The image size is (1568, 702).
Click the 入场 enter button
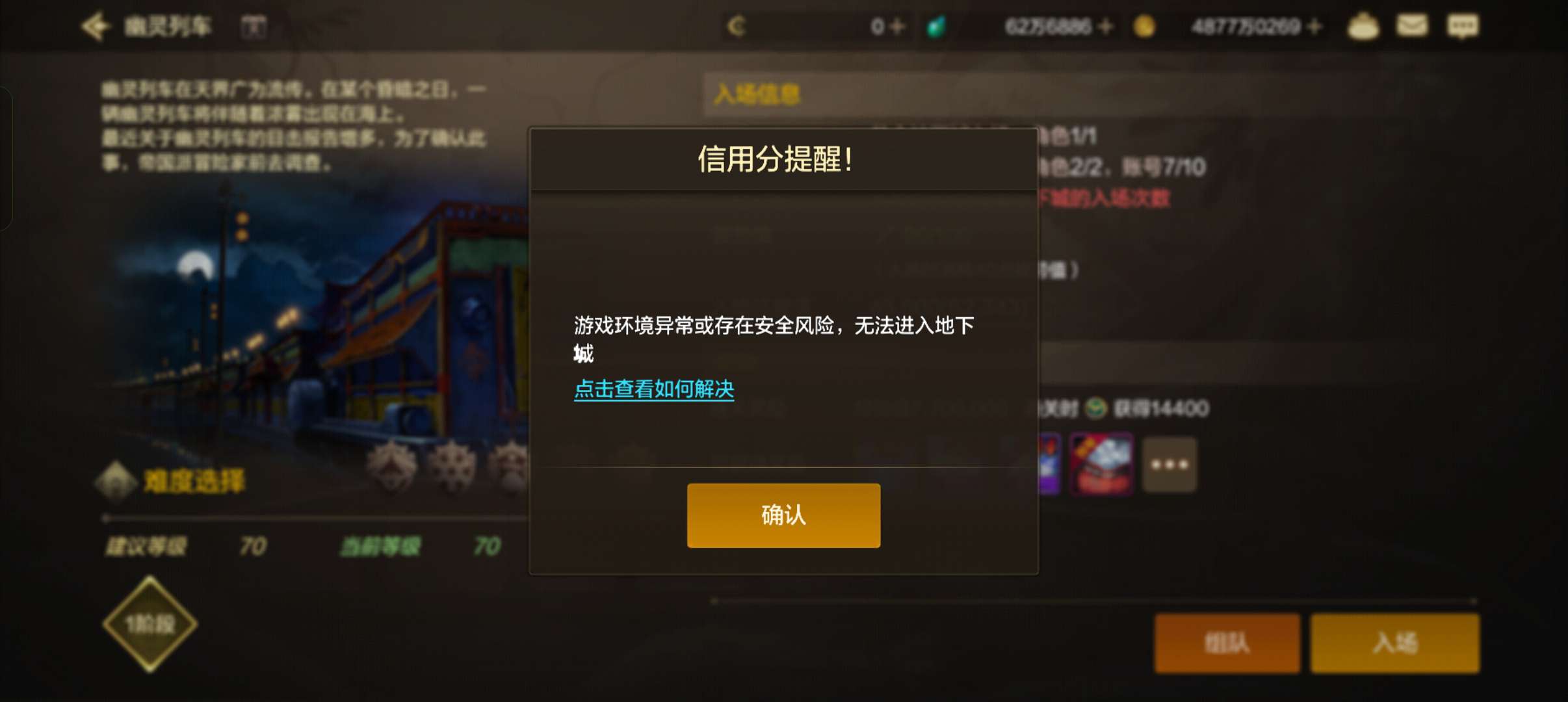pyautogui.click(x=1395, y=643)
